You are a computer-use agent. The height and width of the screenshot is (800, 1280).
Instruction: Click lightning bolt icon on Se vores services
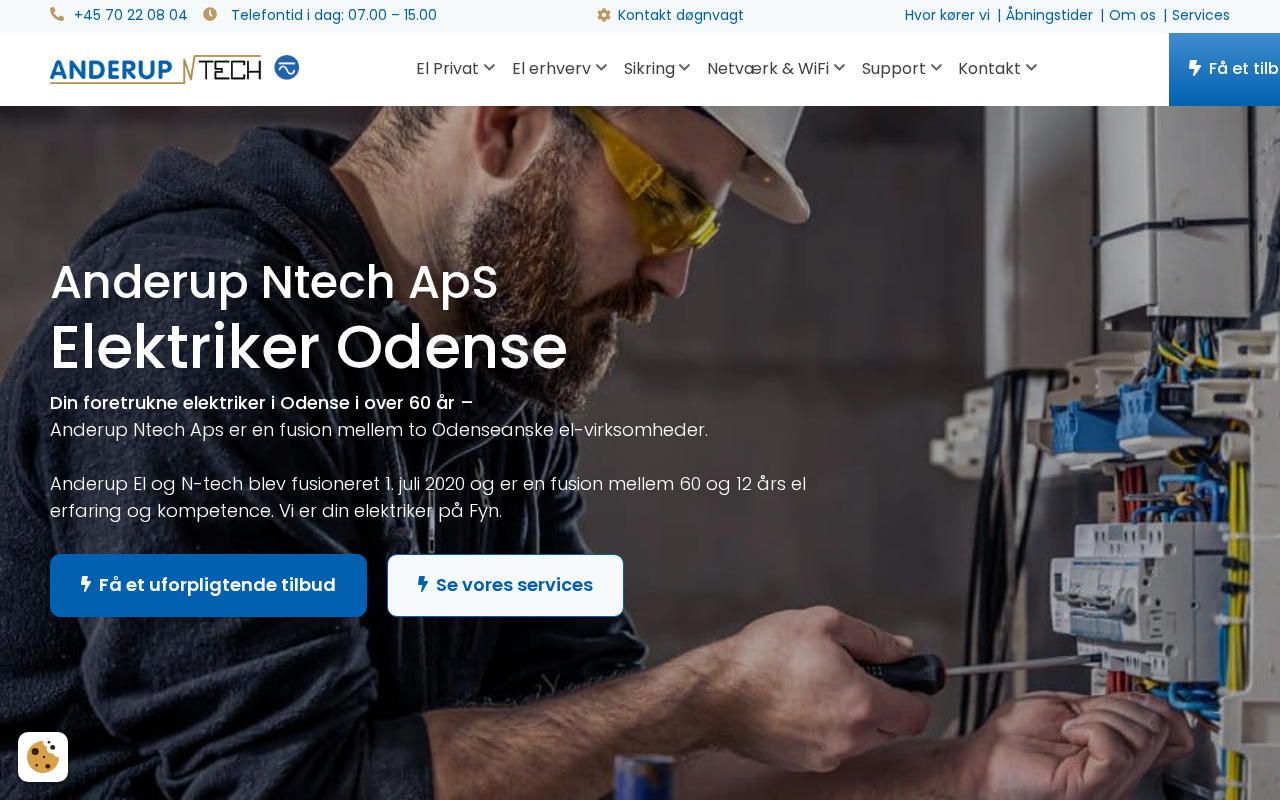pyautogui.click(x=423, y=585)
